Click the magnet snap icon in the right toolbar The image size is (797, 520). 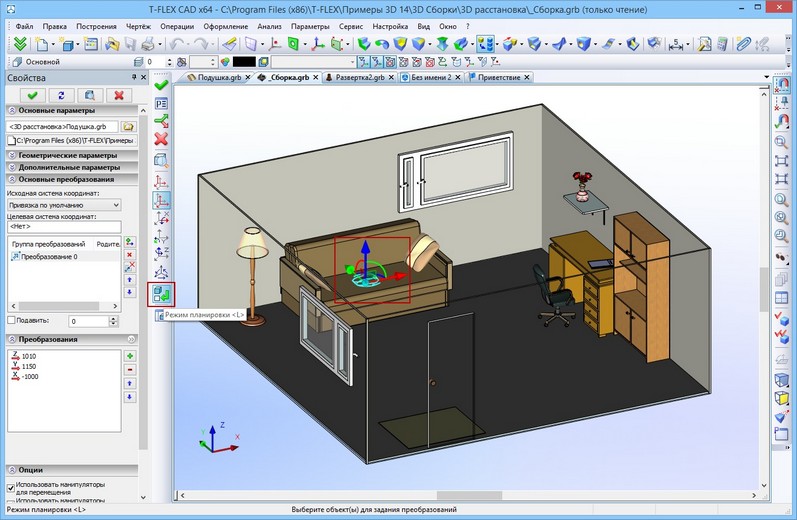782,83
